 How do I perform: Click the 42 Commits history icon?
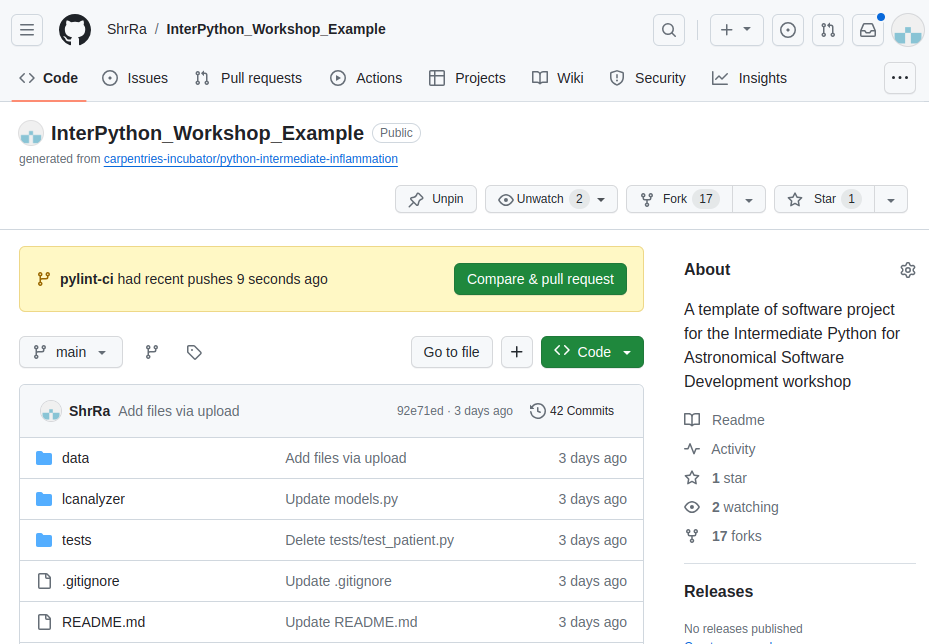(537, 411)
